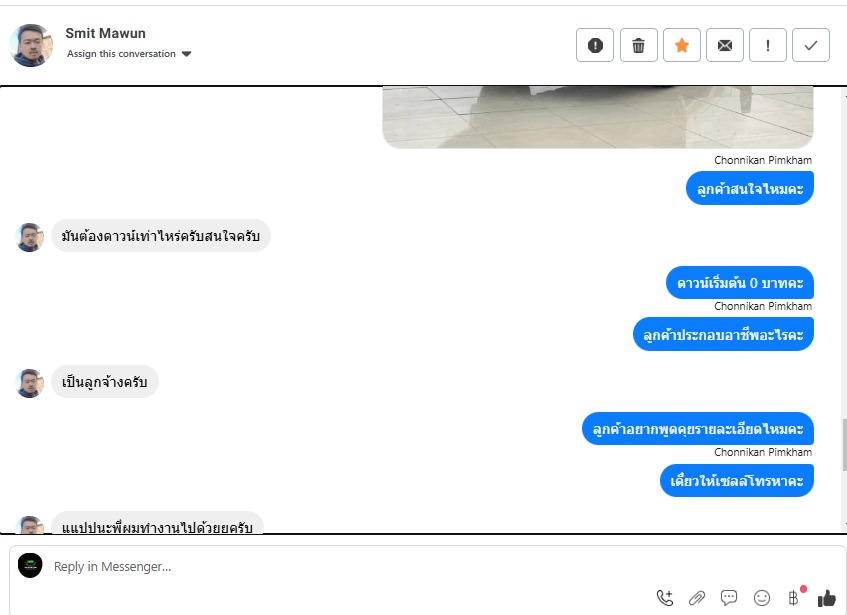847x615 pixels.
Task: Click Assign this conversation label
Action: click(x=122, y=54)
